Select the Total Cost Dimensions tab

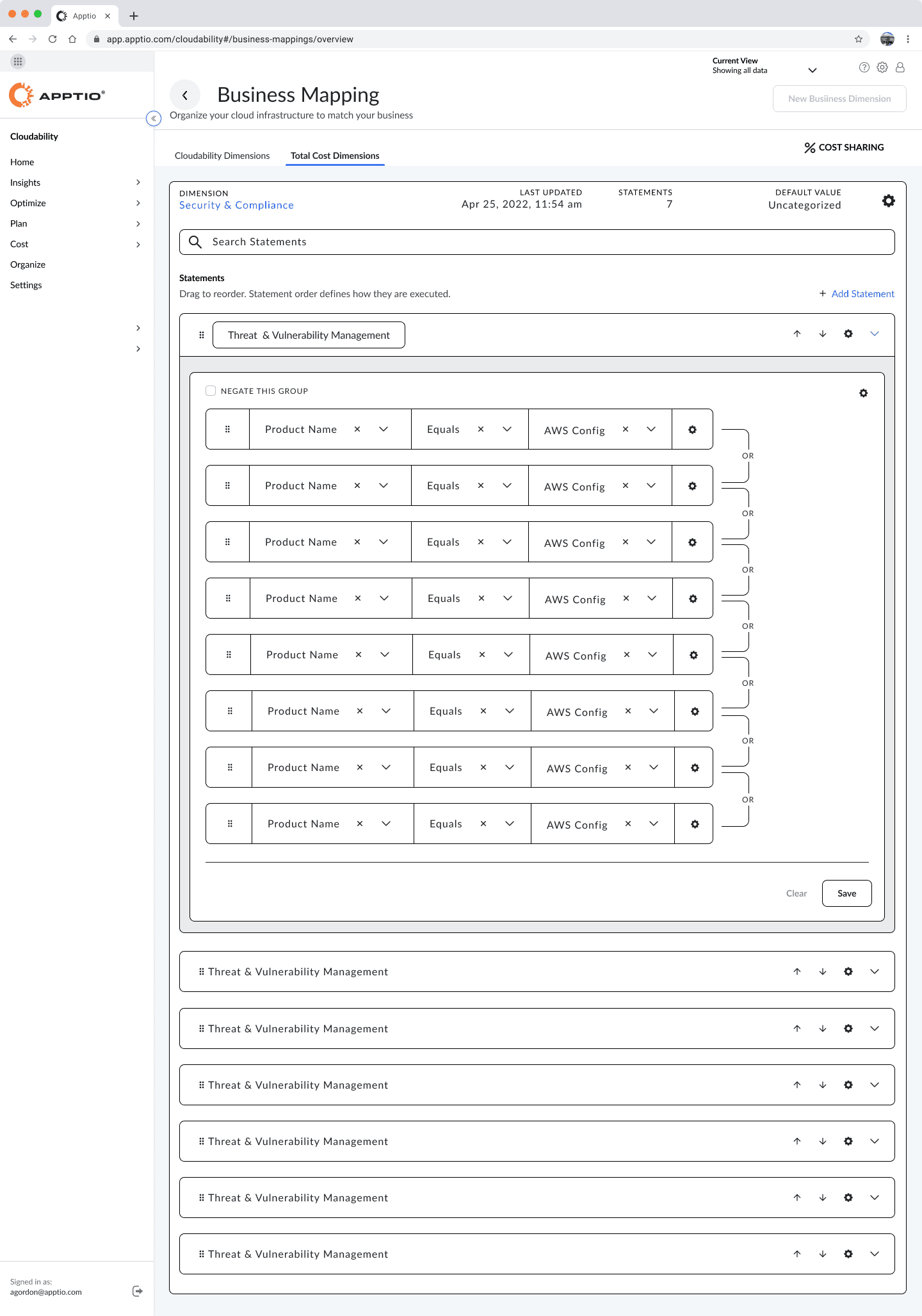(x=335, y=156)
